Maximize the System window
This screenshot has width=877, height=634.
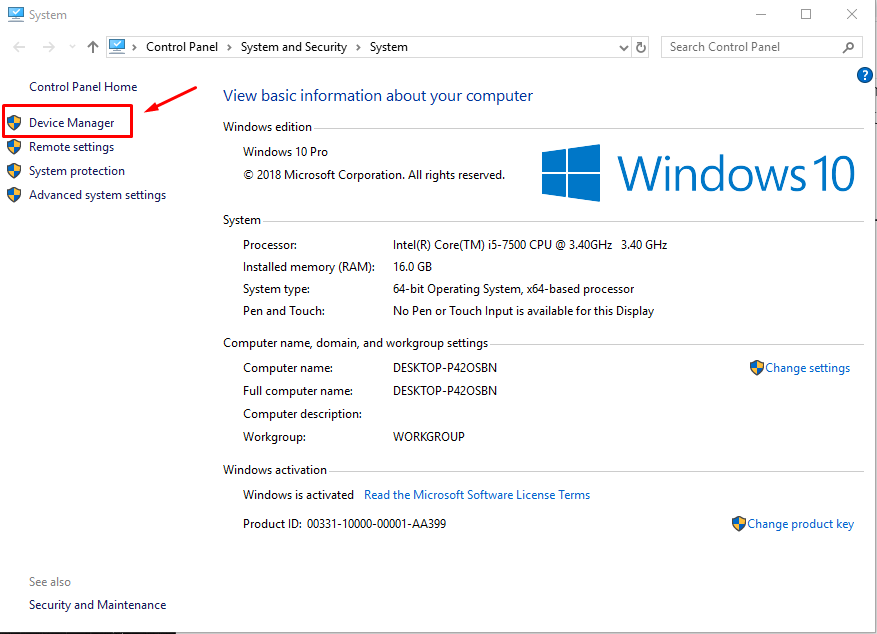pyautogui.click(x=806, y=15)
